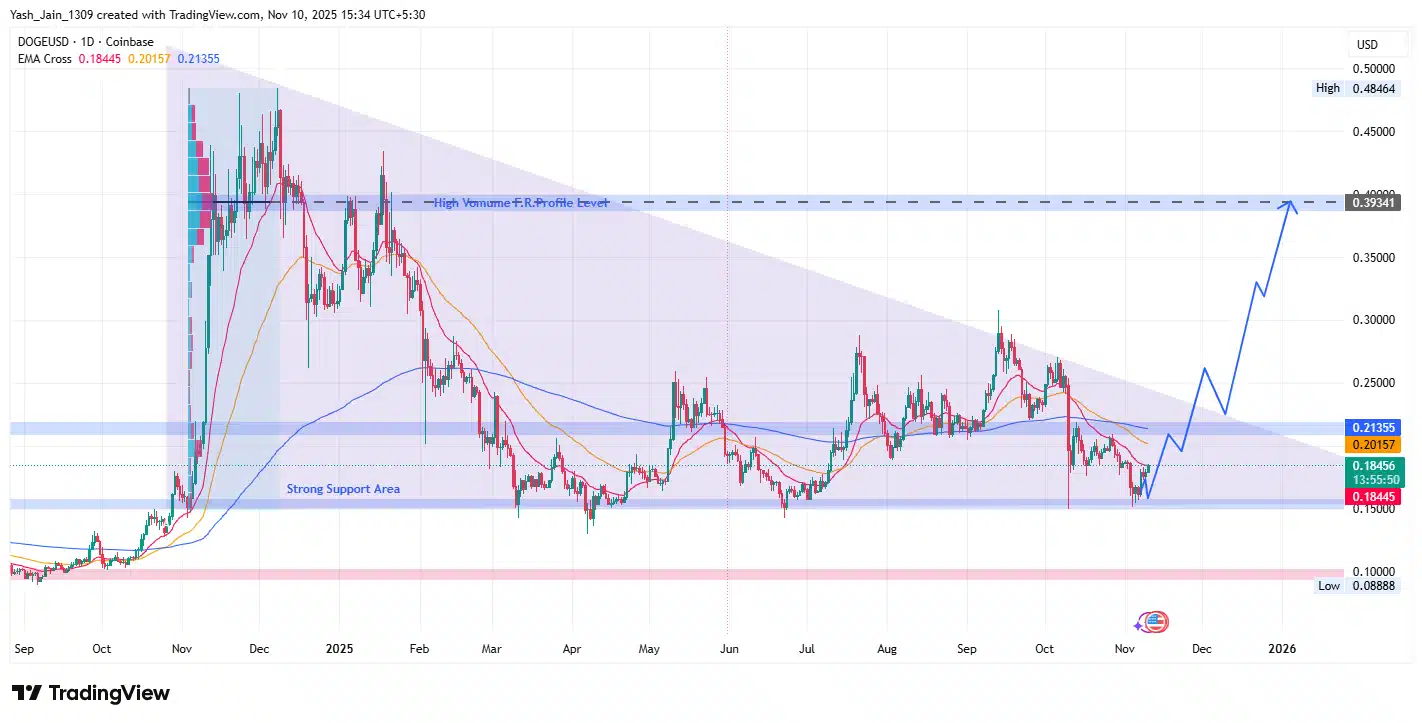Click the 13:55:50 bar countdown timer

point(1374,480)
